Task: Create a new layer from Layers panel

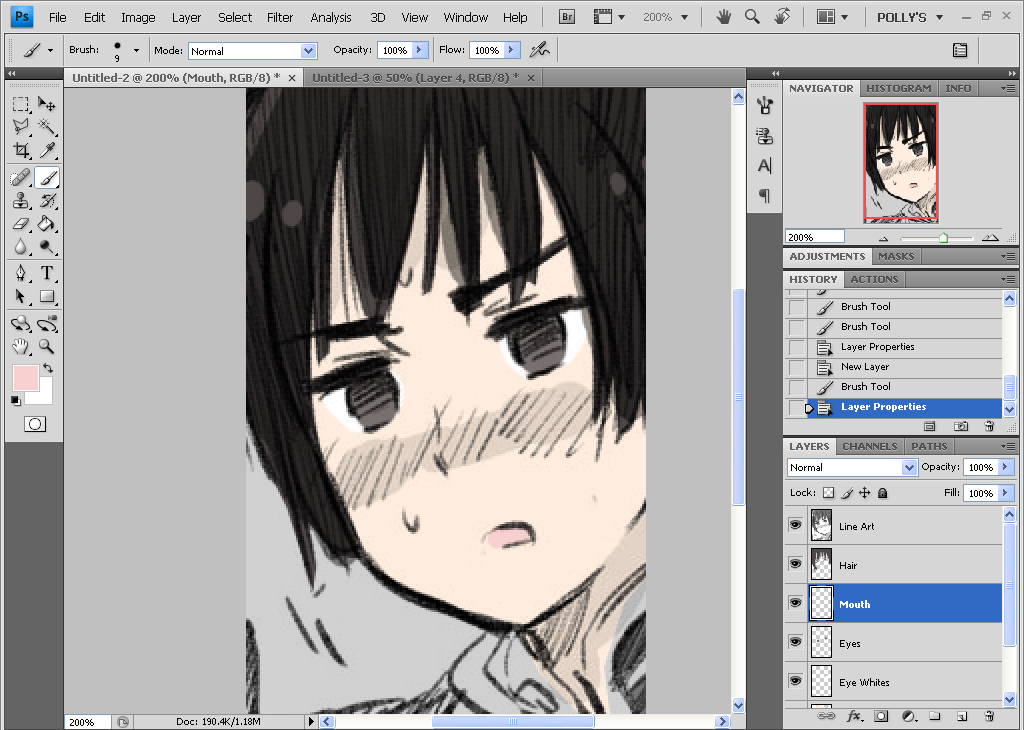Action: 962,716
